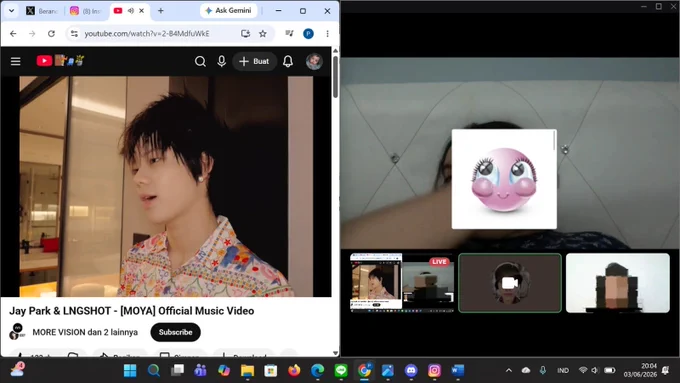The image size is (680, 383).
Task: Click the Buat create button
Action: 255,61
